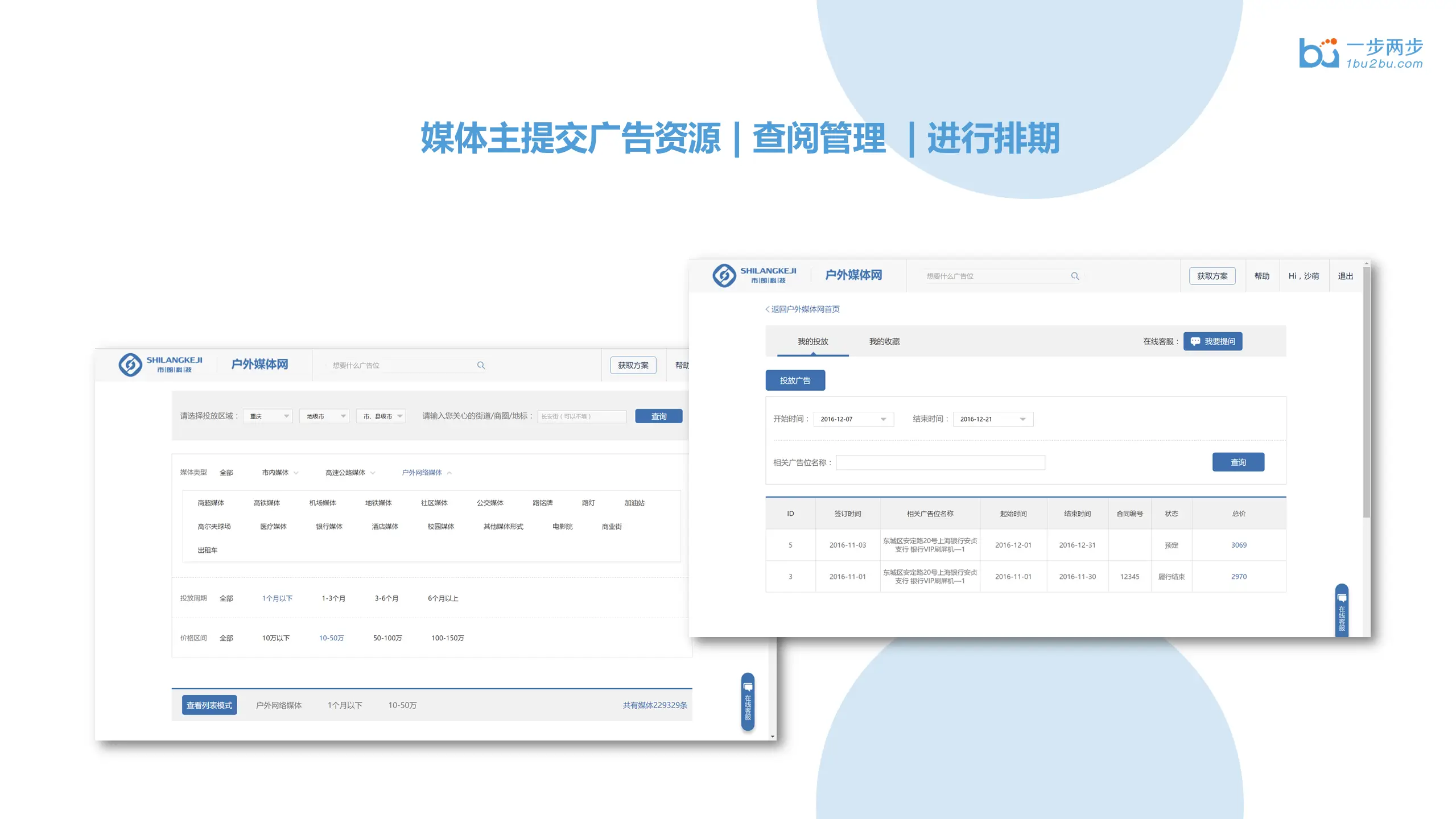Collapse the 户外网络媒体 category

coord(449,473)
